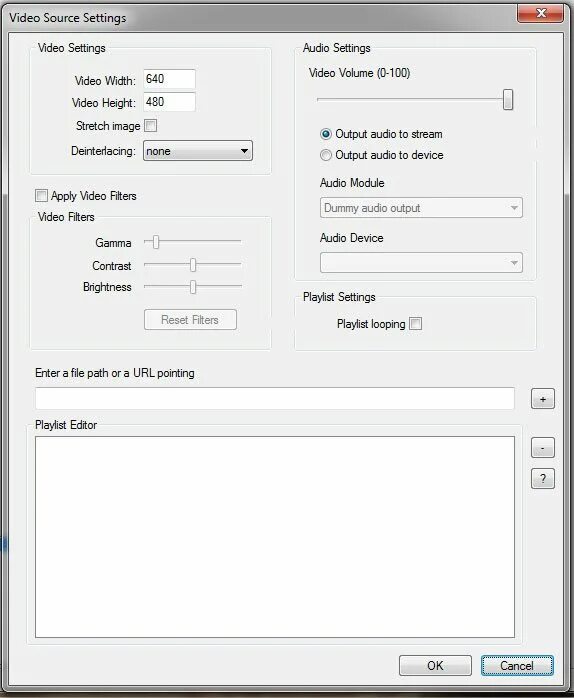The height and width of the screenshot is (698, 574).
Task: Enable the Playlist looping checkbox
Action: point(415,324)
